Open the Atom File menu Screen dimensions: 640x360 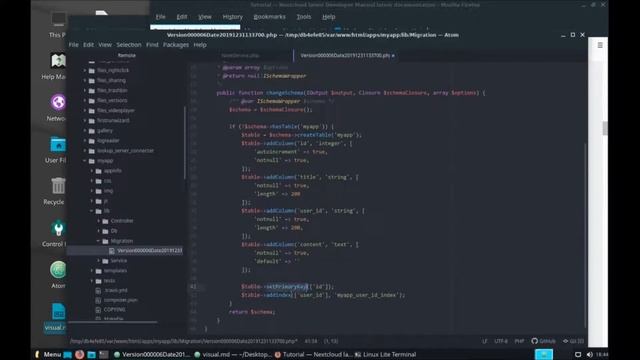(73, 45)
